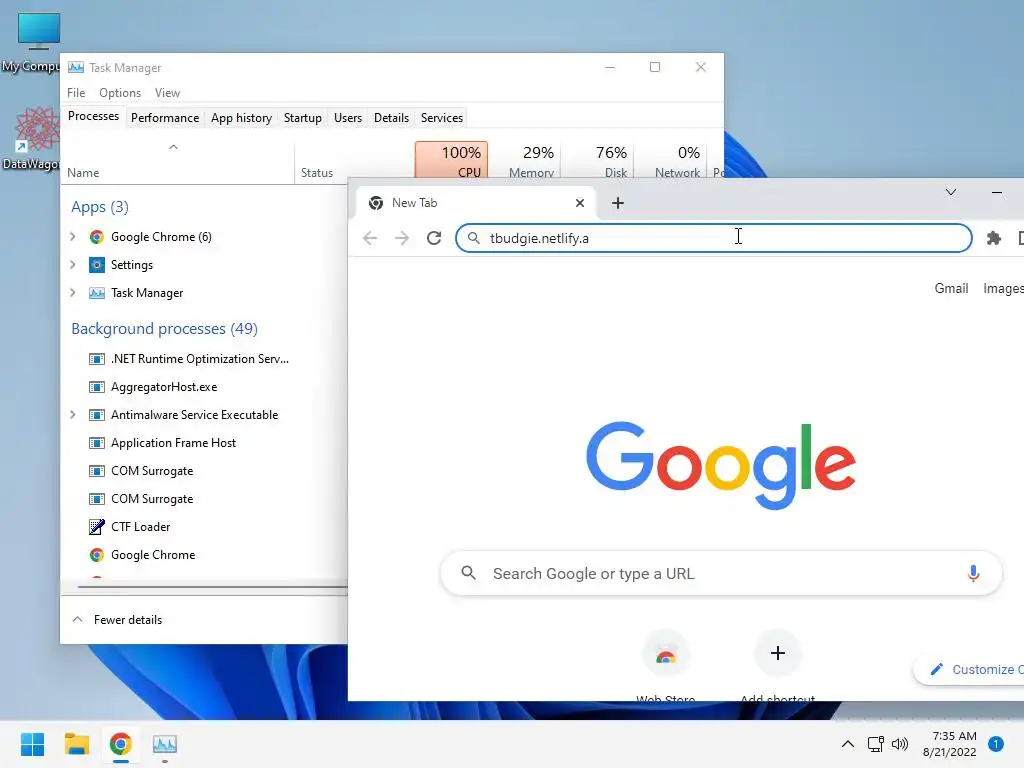Expand the Settings app row

(72, 264)
